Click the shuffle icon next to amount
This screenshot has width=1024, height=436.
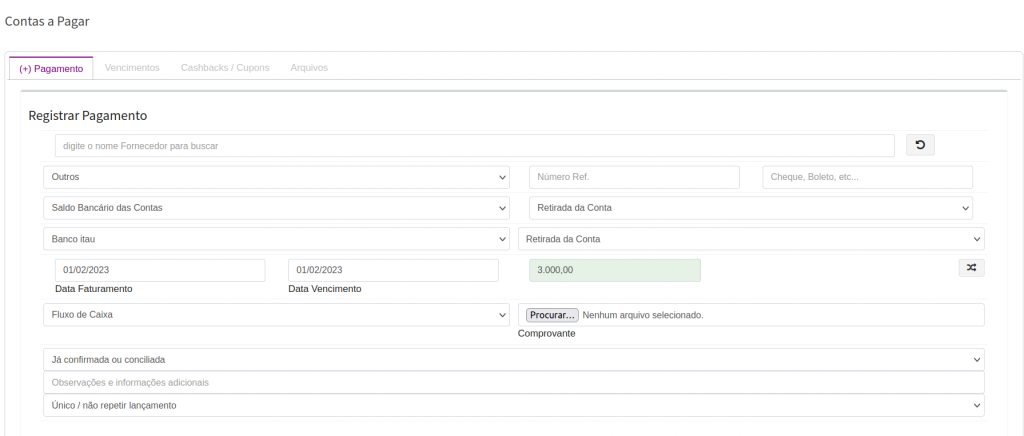click(x=971, y=268)
